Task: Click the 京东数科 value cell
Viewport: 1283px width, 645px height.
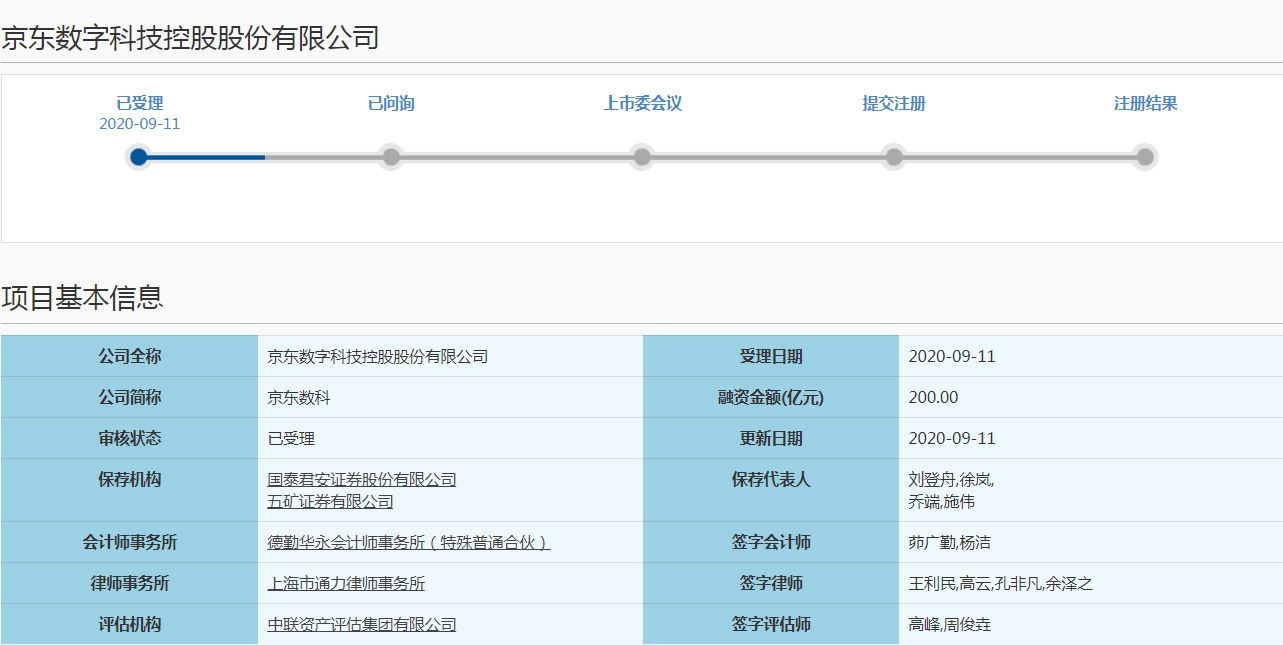Action: 450,397
